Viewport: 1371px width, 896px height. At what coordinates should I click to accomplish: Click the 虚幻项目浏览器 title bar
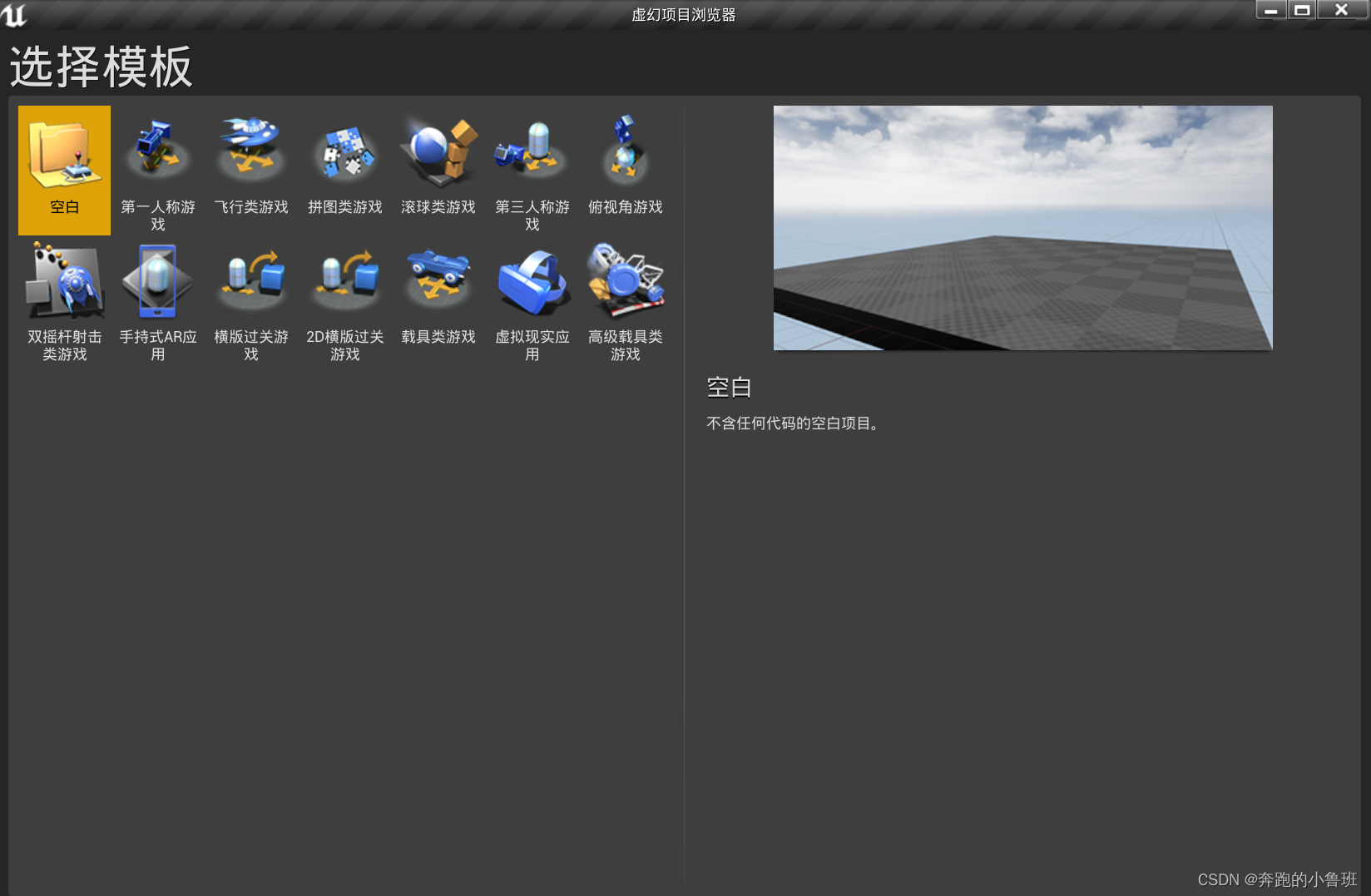coord(684,14)
